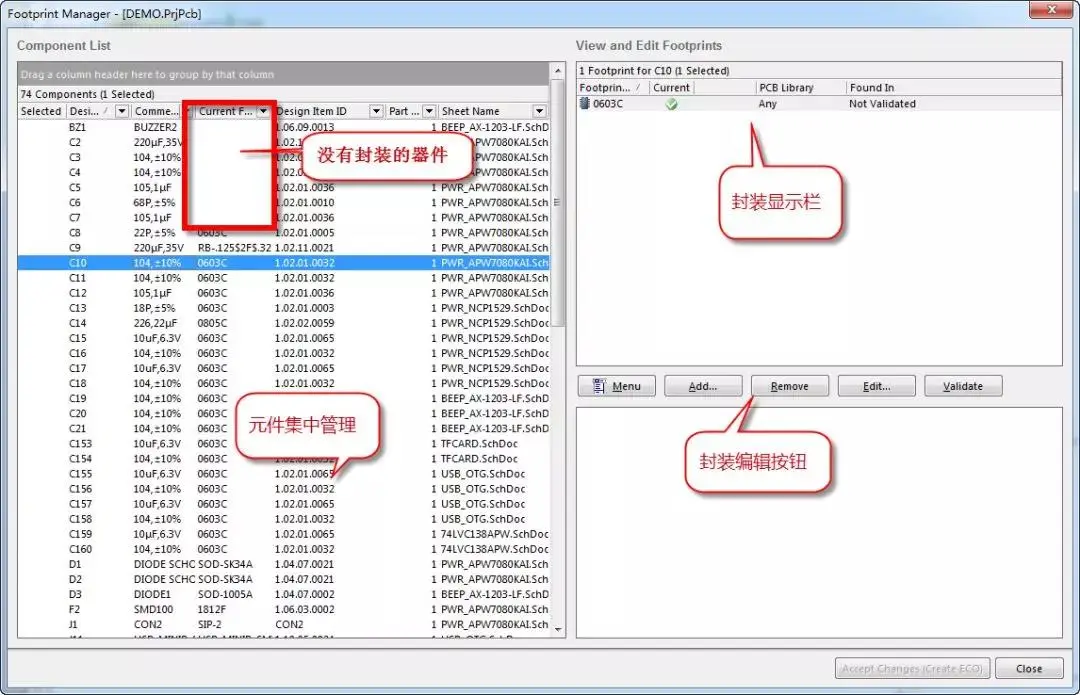Click the component list scroll down arrow
1080x695 pixels.
click(x=558, y=630)
